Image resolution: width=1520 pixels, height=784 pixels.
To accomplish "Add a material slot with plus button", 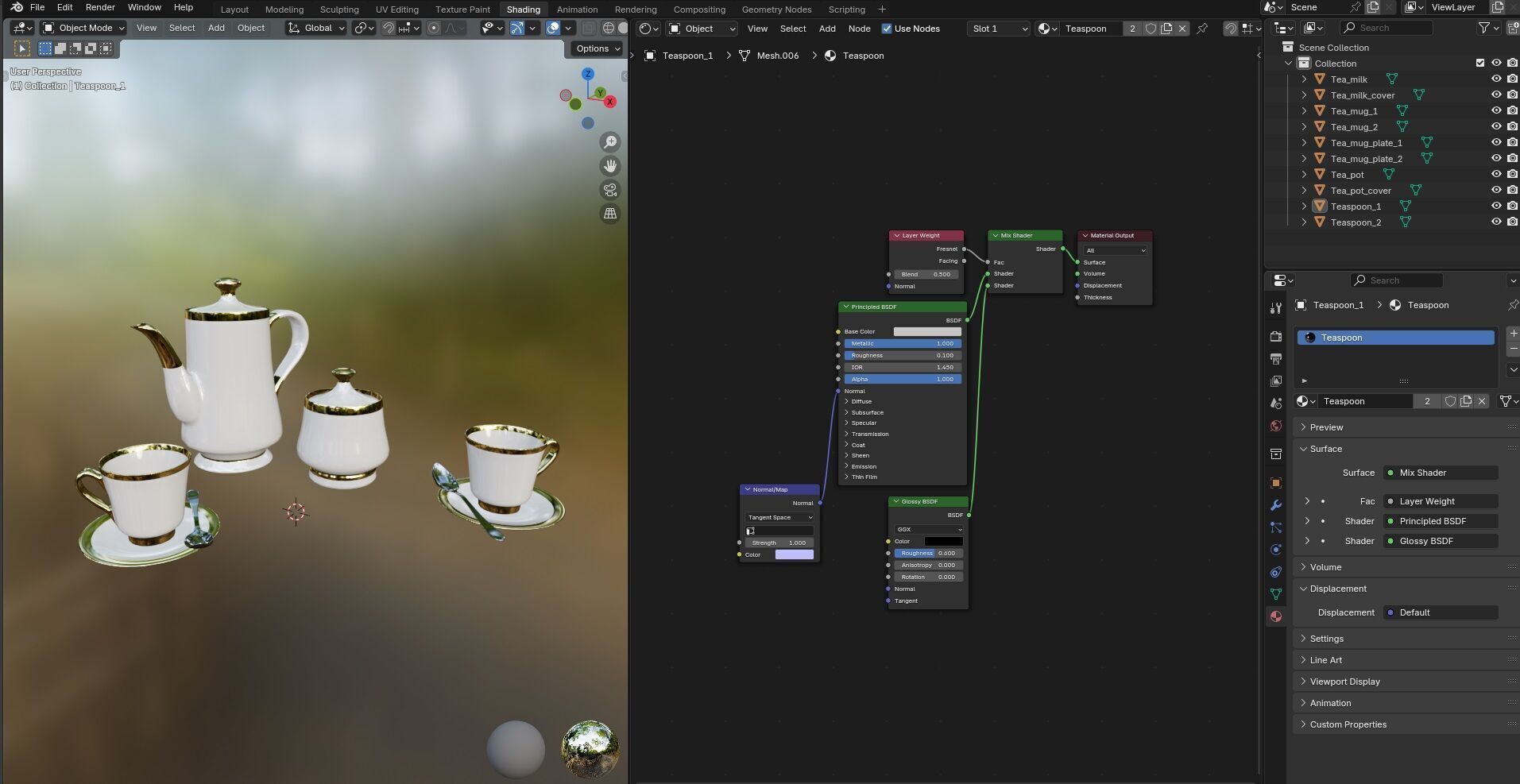I will (x=1513, y=334).
